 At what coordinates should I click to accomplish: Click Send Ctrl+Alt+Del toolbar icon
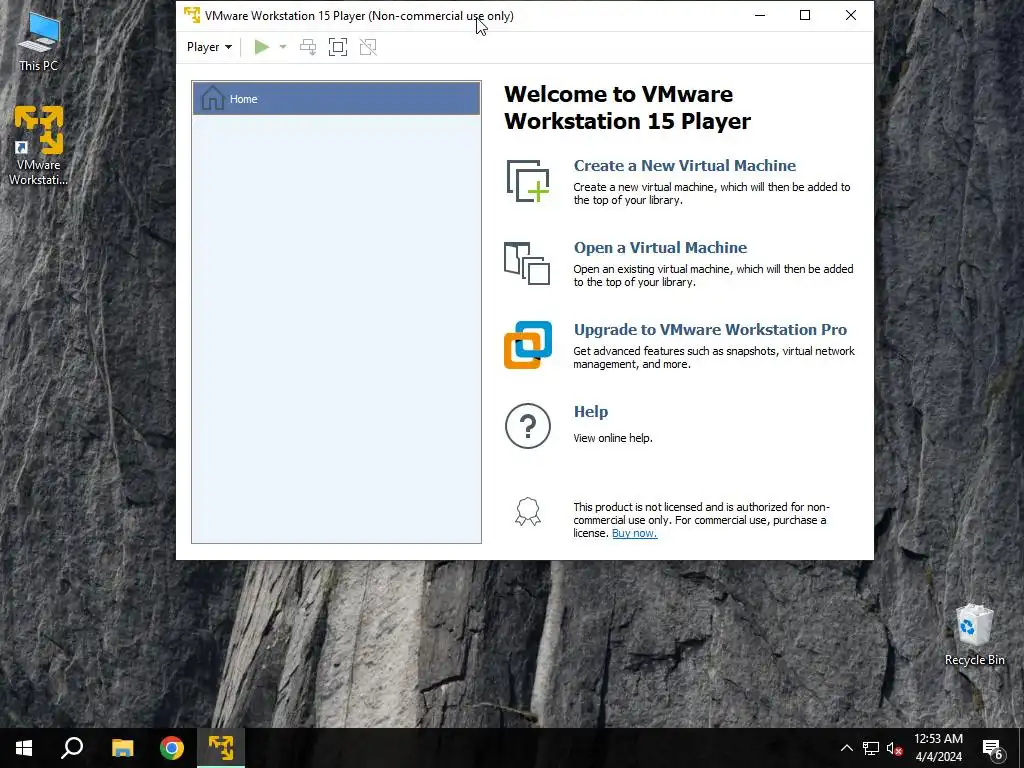pyautogui.click(x=308, y=47)
